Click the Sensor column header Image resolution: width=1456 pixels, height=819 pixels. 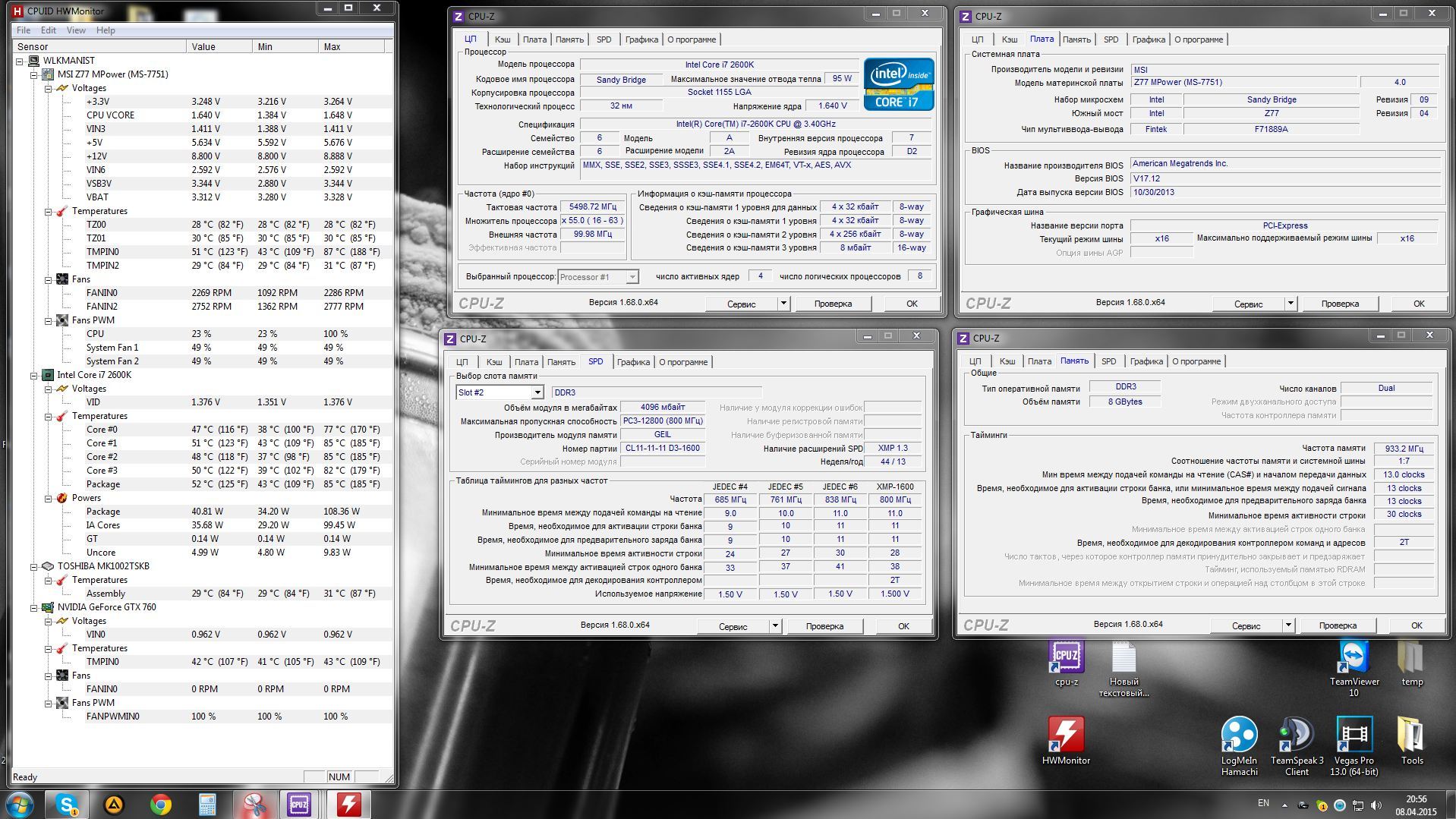(x=99, y=47)
